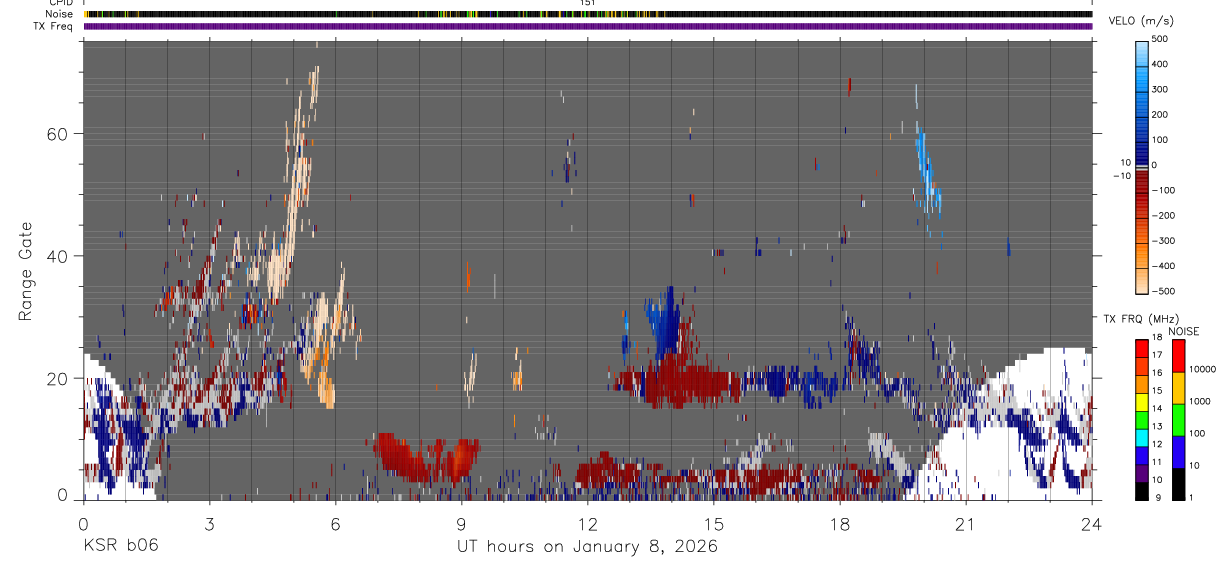Click hour 21 on the UT axis
The height and width of the screenshot is (567, 1228).
(x=966, y=525)
